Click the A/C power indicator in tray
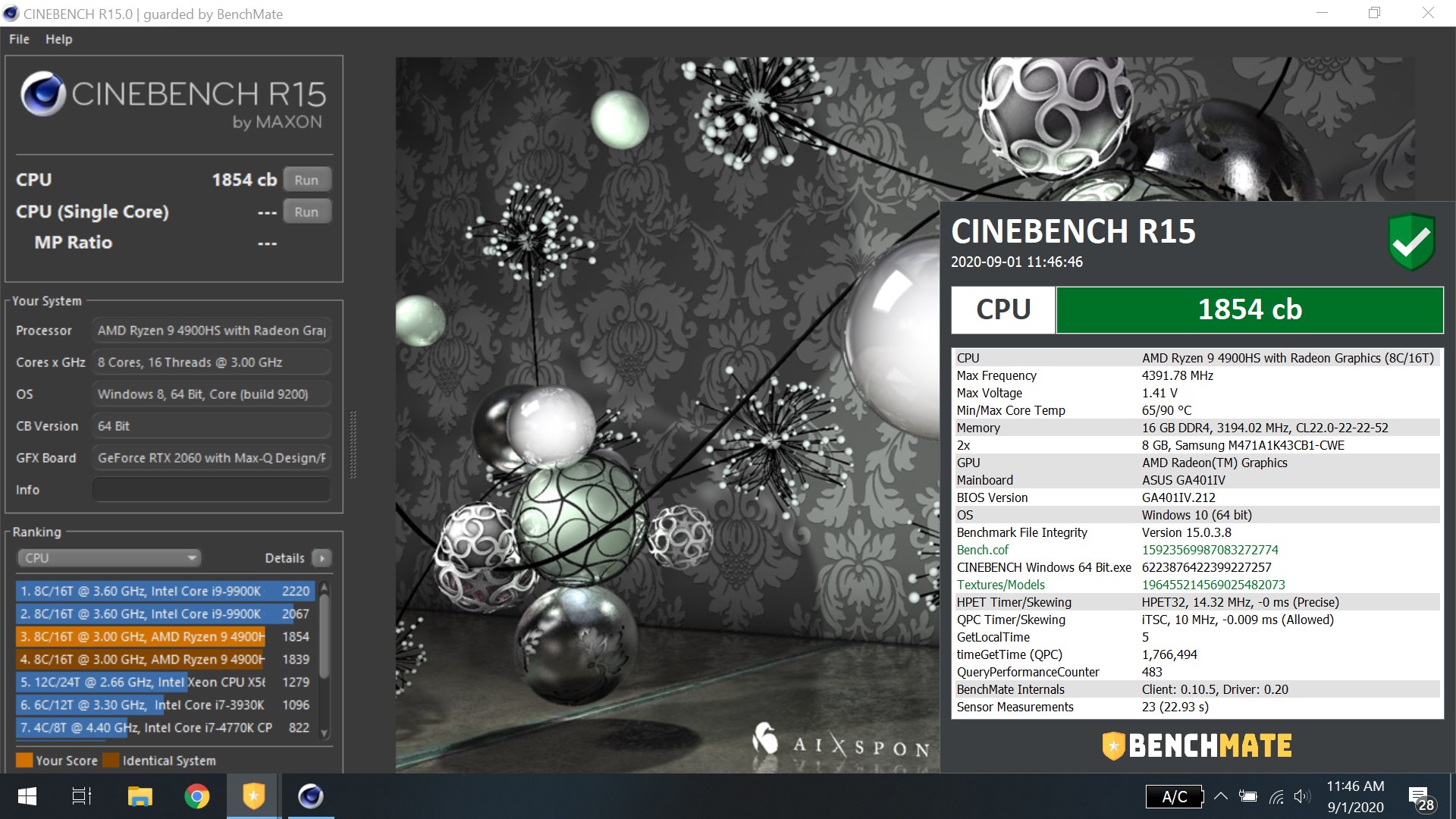 coord(1174,796)
